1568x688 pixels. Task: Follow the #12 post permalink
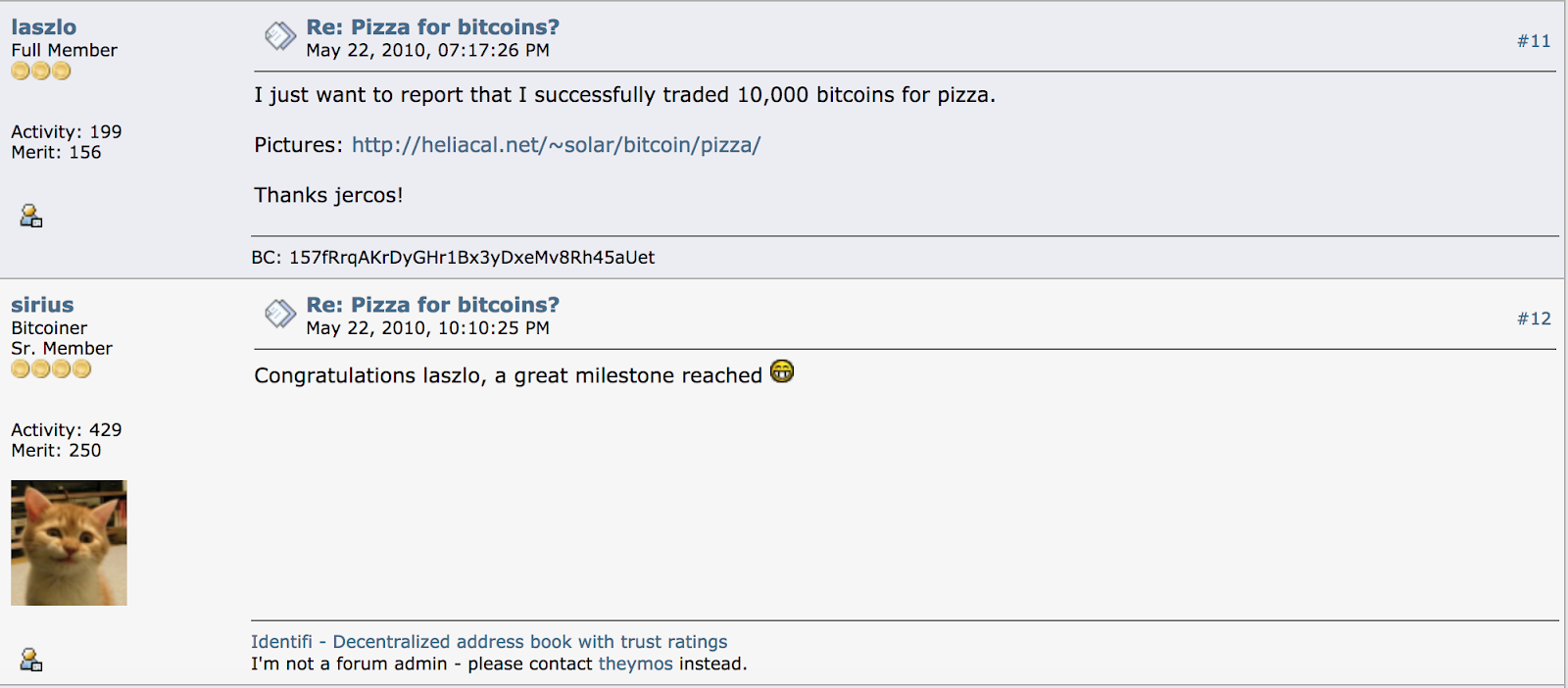pos(1534,319)
